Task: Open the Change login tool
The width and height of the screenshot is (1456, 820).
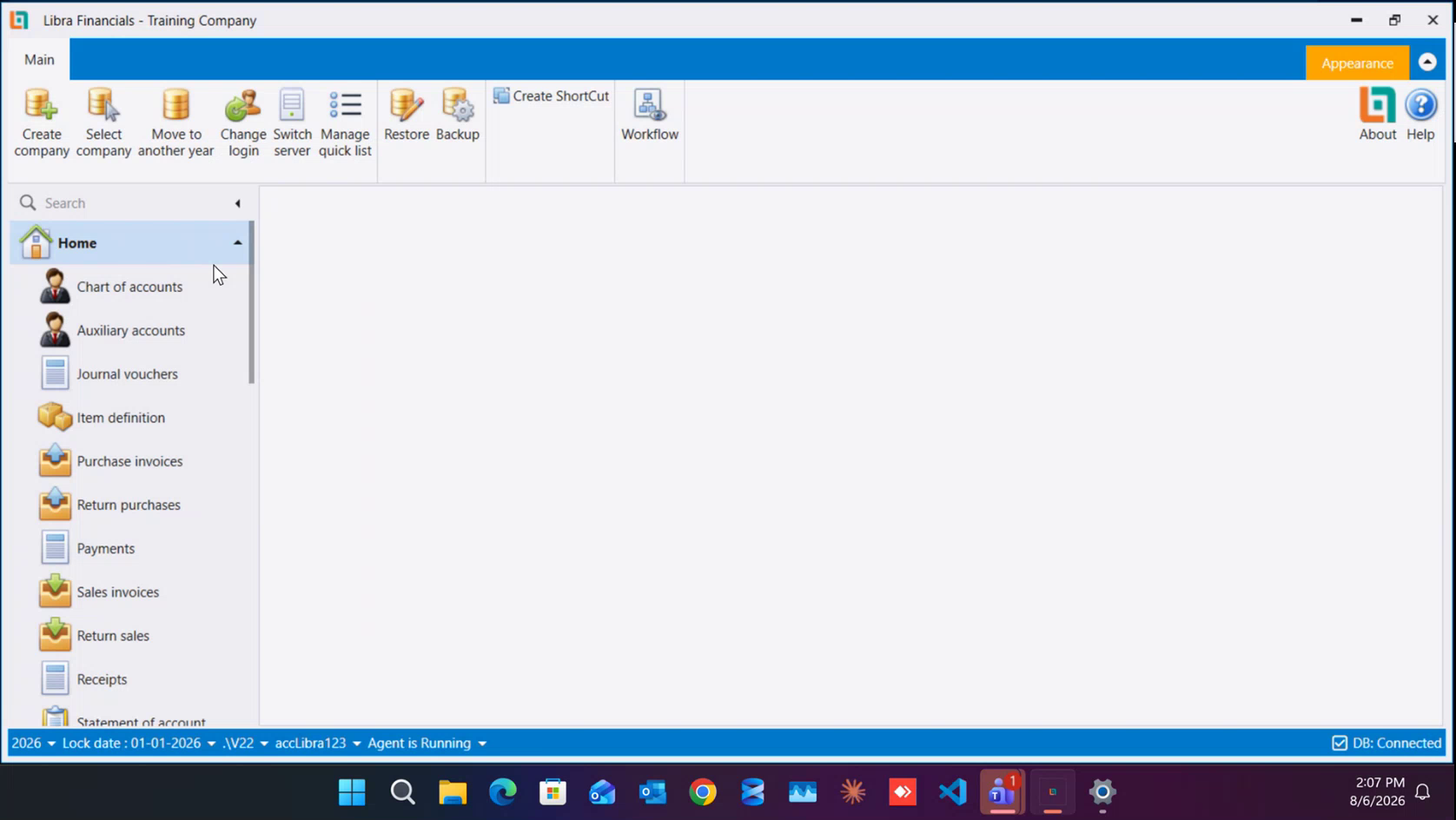Action: 243,122
